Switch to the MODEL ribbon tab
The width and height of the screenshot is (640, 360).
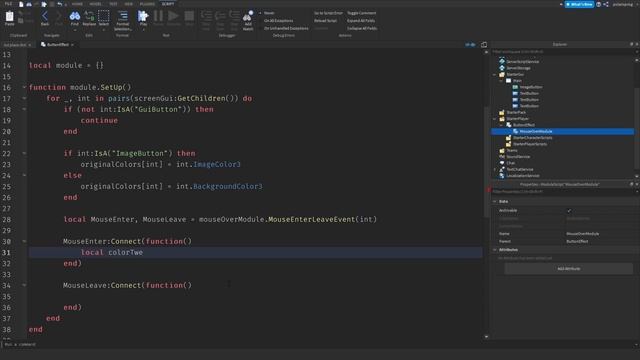95,4
